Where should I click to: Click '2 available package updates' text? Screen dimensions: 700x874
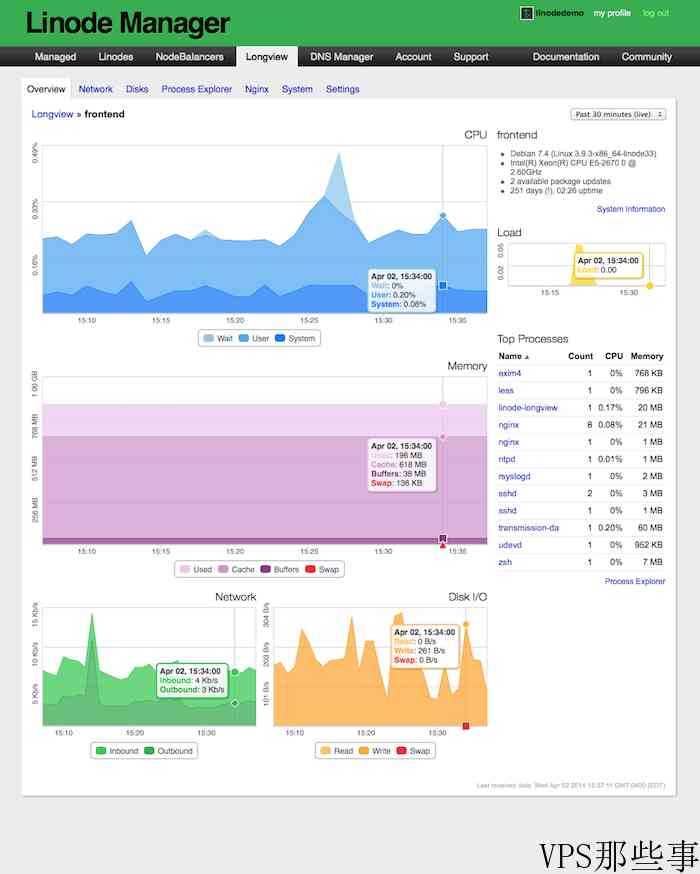coord(560,182)
